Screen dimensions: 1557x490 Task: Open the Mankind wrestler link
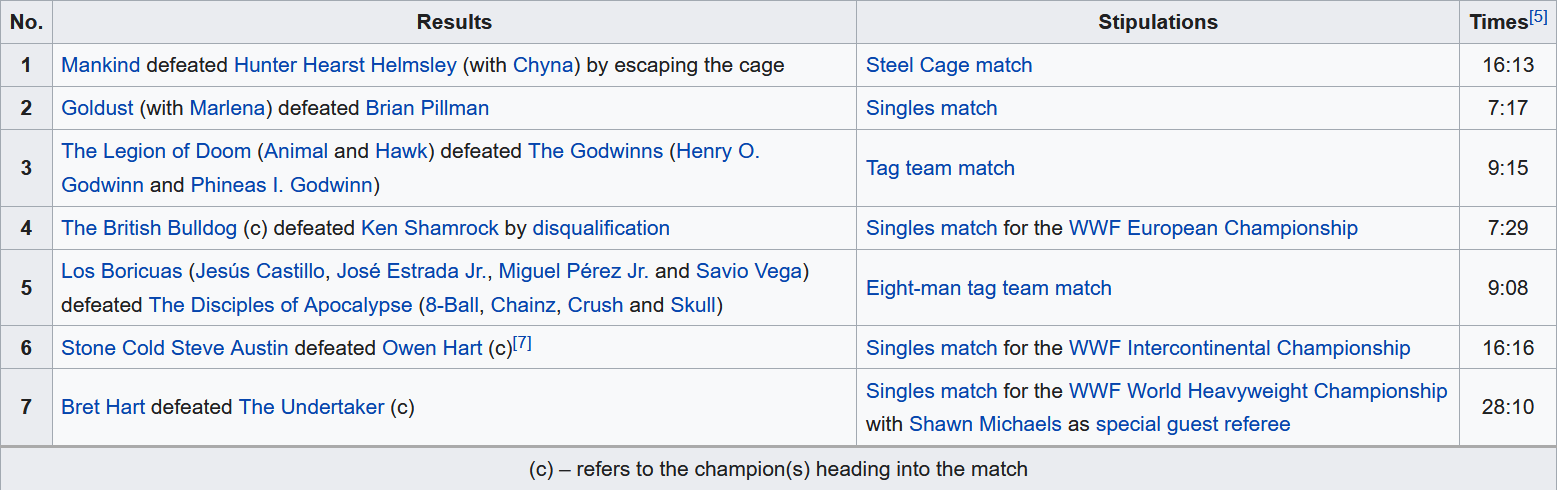[x=101, y=65]
